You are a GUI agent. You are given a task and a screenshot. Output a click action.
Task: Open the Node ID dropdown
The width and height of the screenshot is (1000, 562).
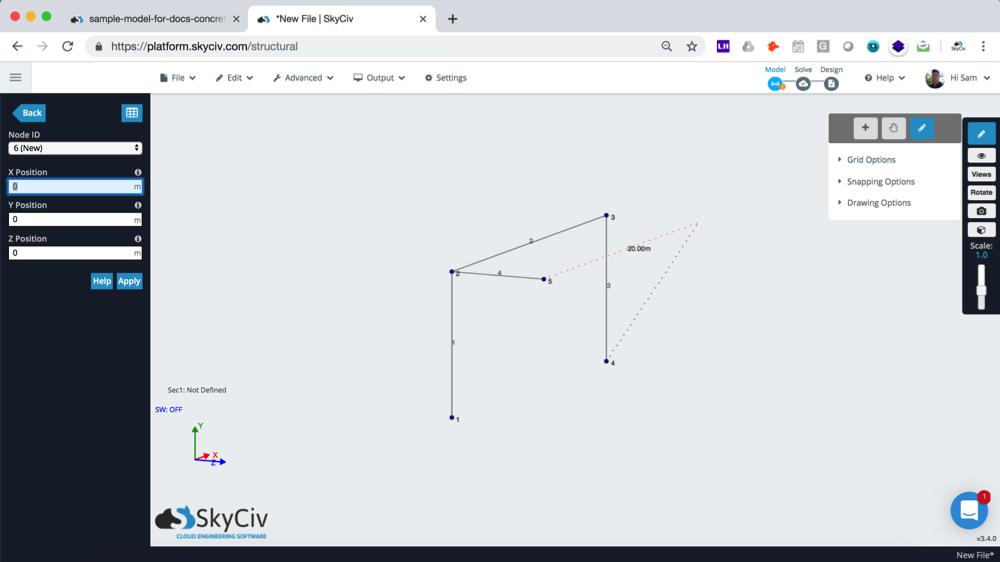point(75,148)
